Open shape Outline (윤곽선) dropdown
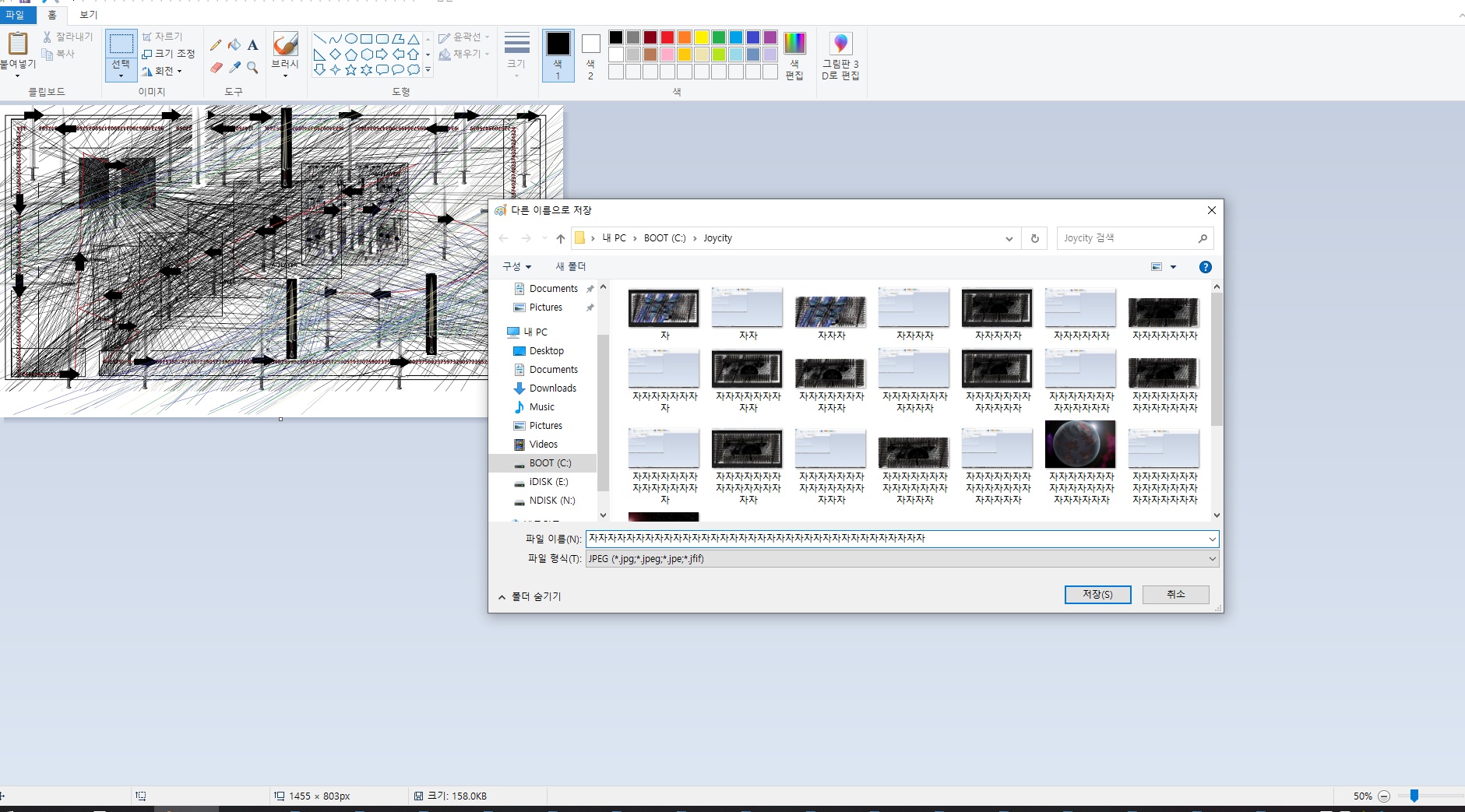 464,37
